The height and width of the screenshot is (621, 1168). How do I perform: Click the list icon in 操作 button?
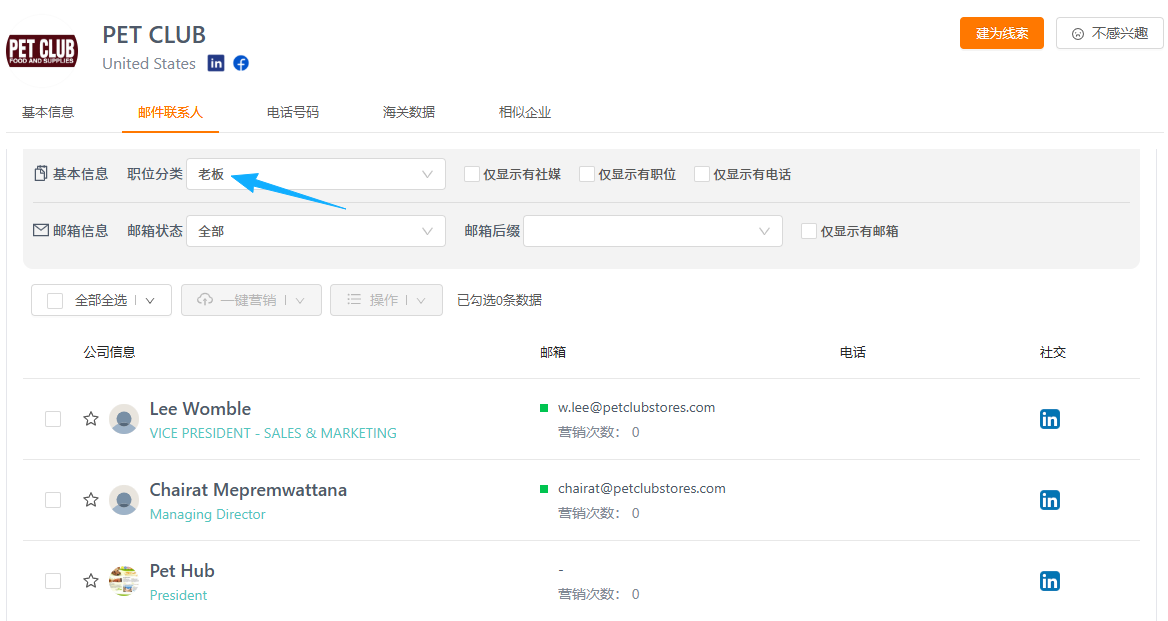click(354, 299)
